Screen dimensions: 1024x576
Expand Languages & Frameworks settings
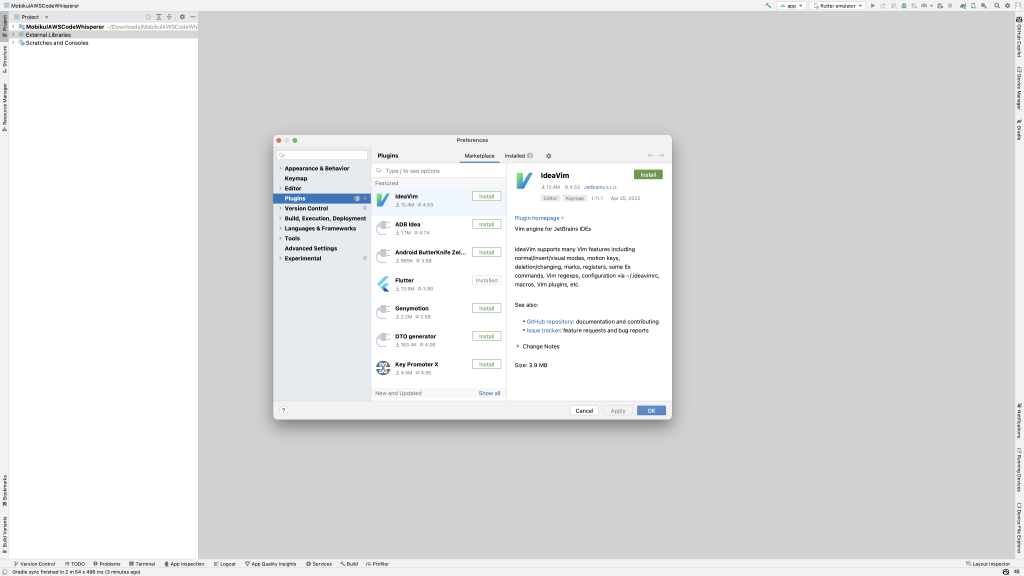pyautogui.click(x=281, y=229)
